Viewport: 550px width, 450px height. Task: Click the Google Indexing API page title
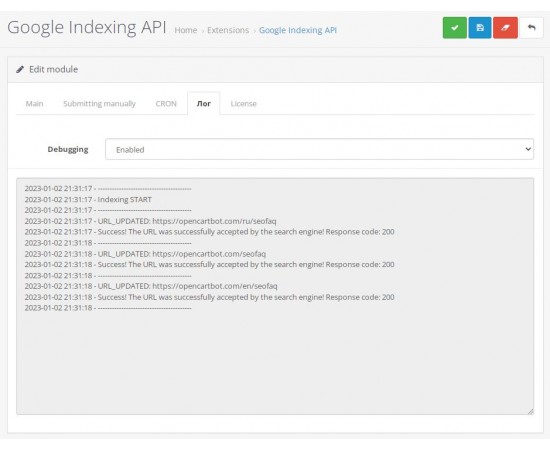click(87, 27)
